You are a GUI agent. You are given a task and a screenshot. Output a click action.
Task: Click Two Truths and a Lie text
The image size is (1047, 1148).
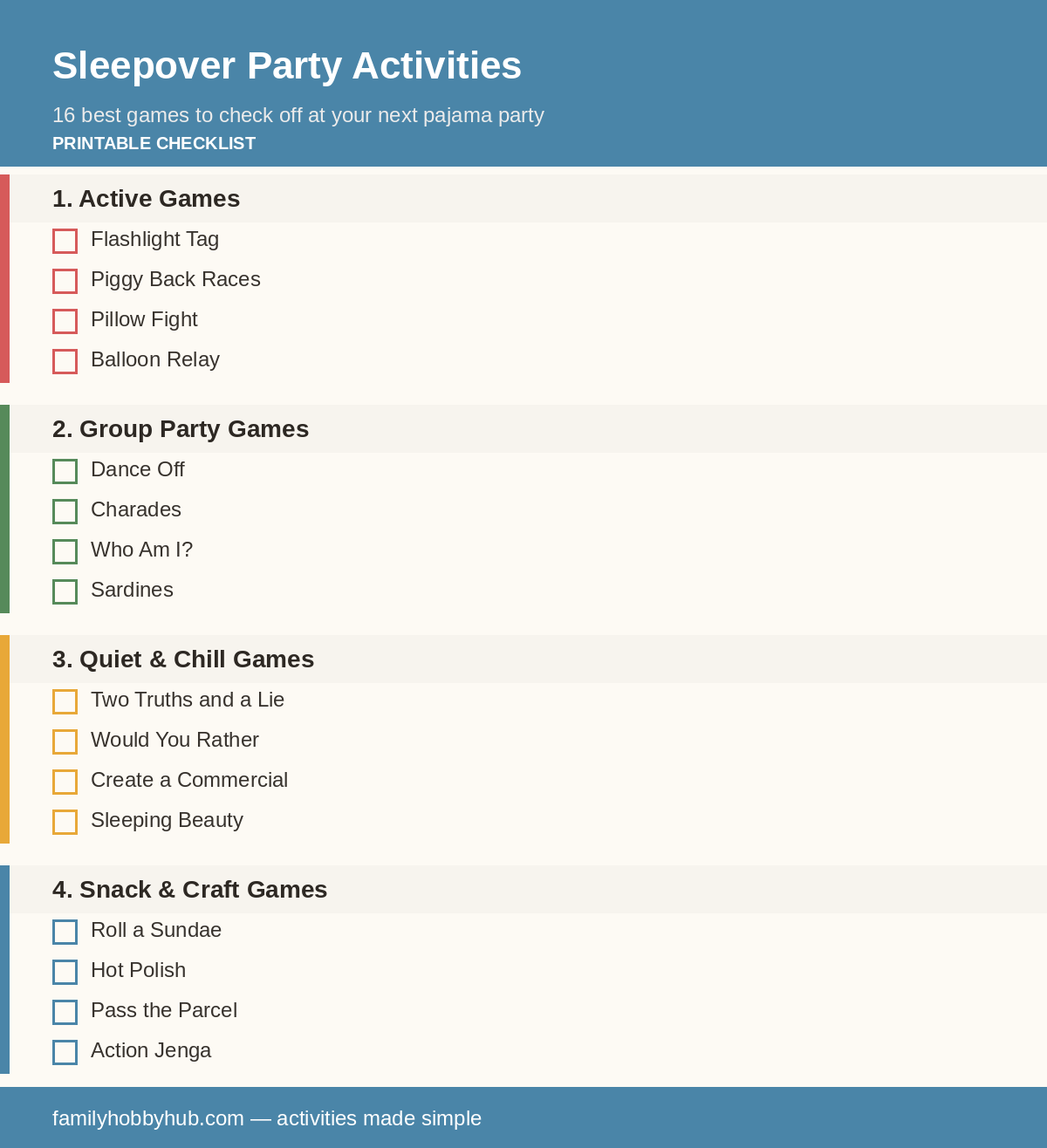pos(188,700)
